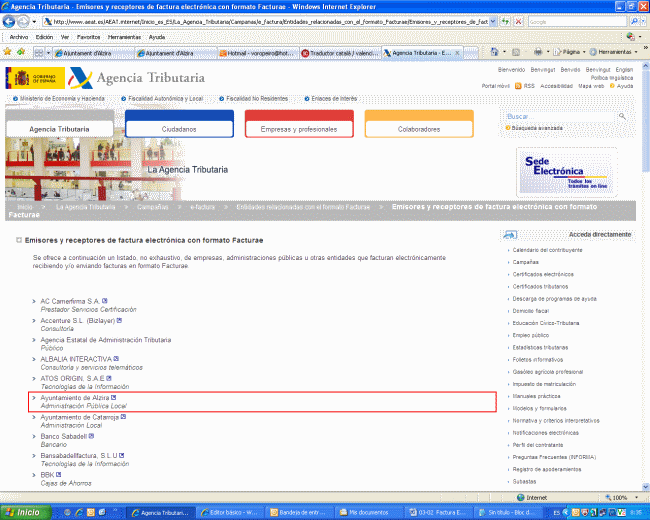Open Favorites Center via the yellow star
Viewport: 650px width, 520px height.
tap(7, 51)
